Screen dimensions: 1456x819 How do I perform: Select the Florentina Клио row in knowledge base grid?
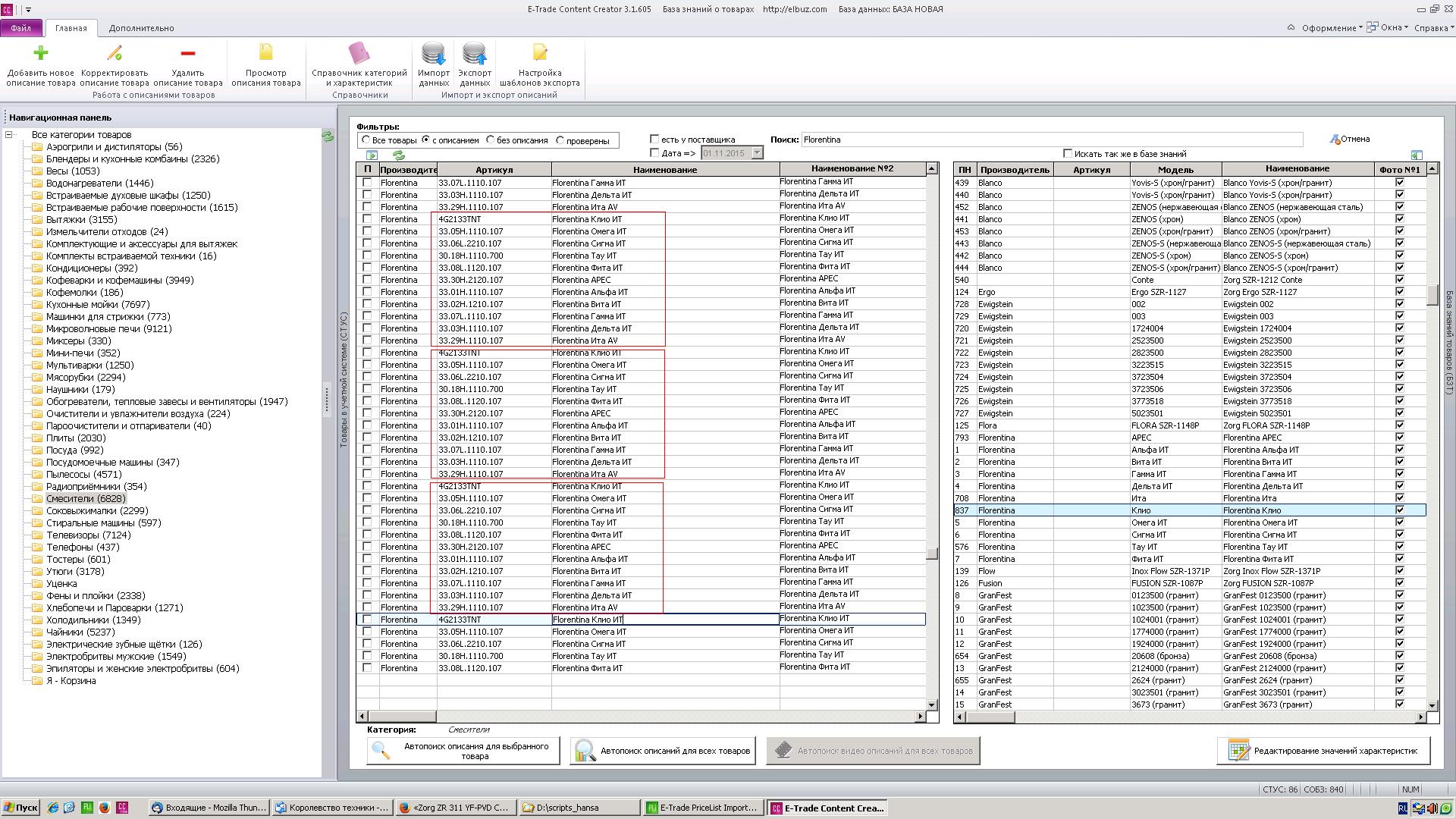click(x=1189, y=510)
